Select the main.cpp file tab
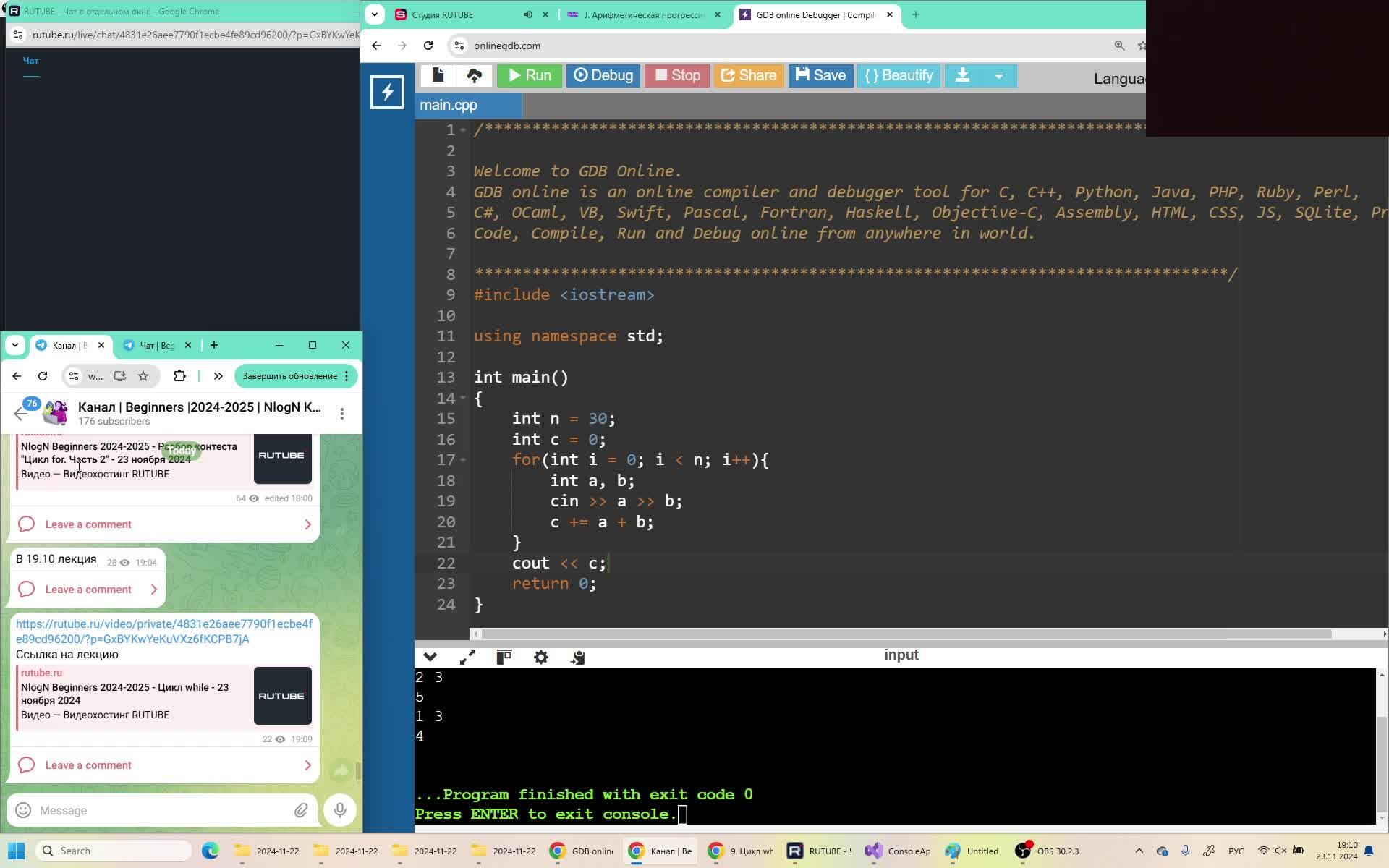 tap(449, 106)
